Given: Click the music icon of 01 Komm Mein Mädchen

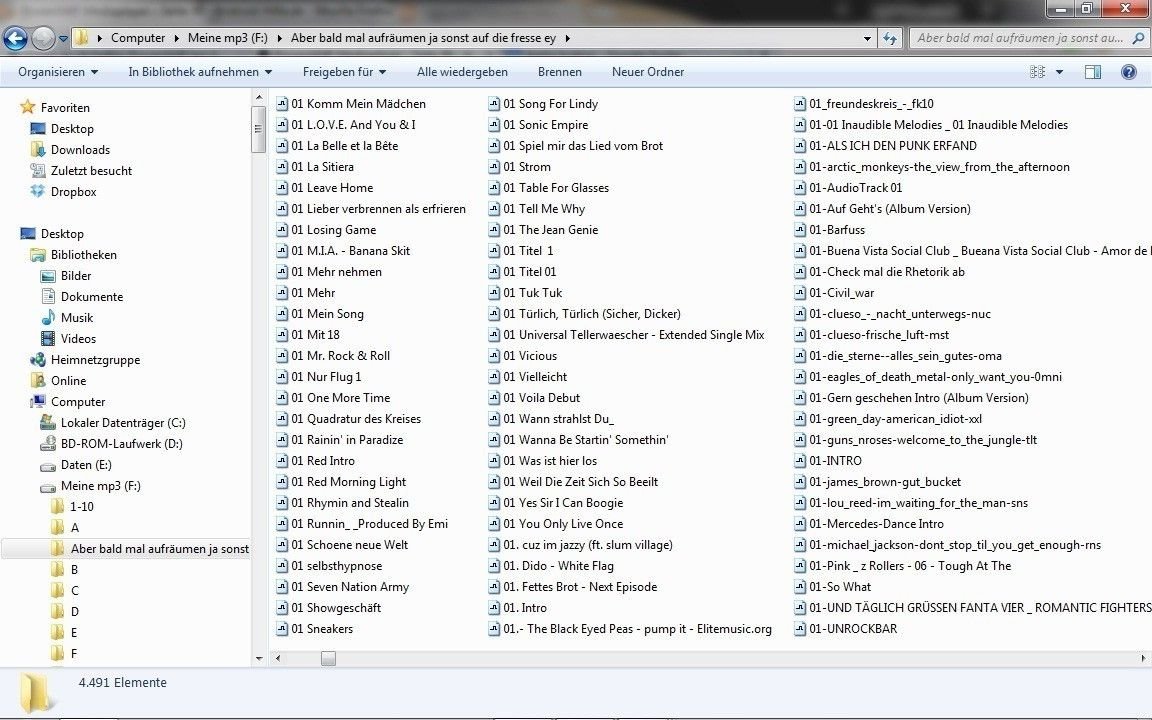Looking at the screenshot, I should click(x=282, y=104).
